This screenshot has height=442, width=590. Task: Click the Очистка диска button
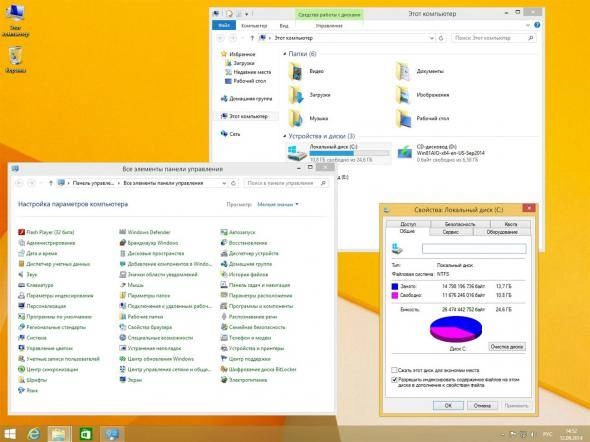tap(506, 346)
